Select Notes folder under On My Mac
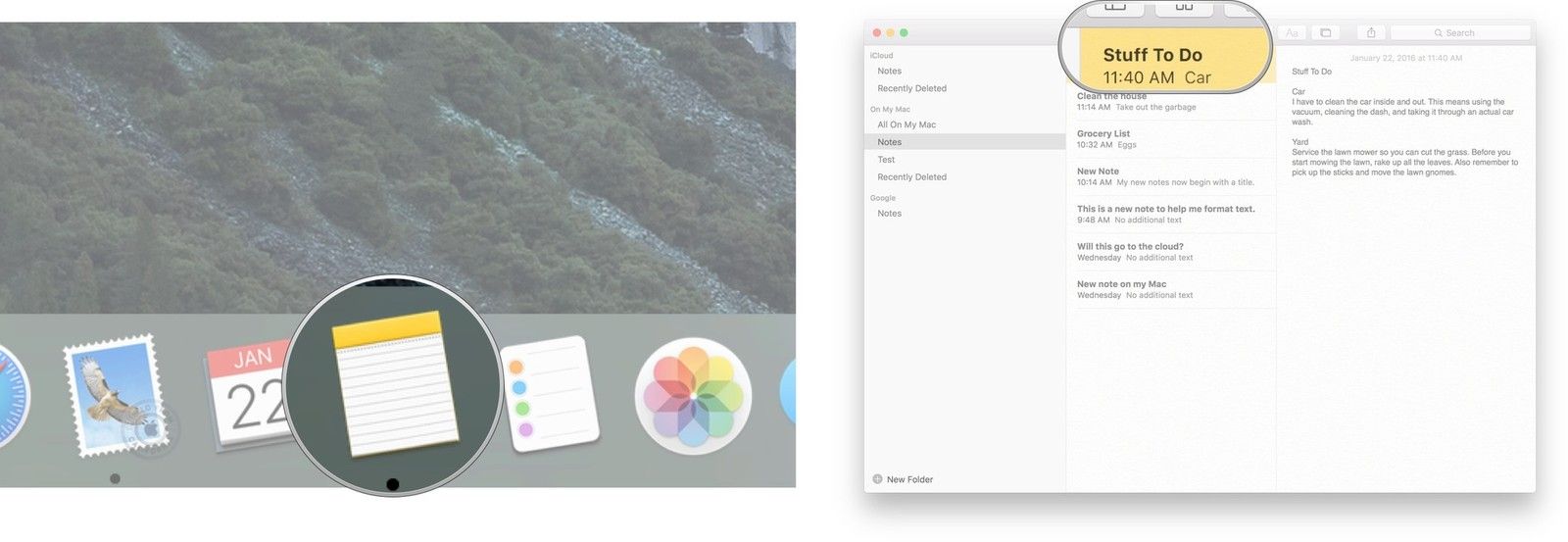Screen dimensions: 1568x542 (x=964, y=142)
